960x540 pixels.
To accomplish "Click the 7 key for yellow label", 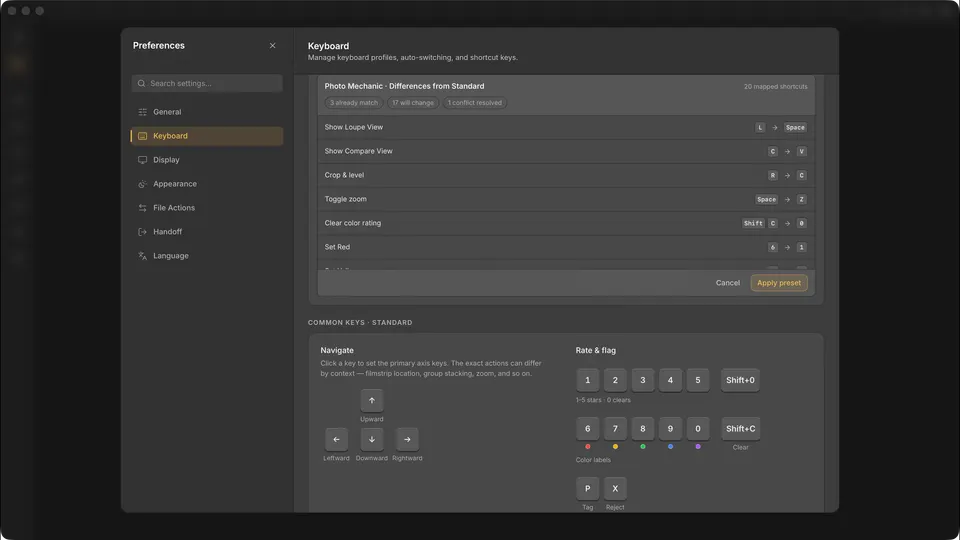I will 615,429.
